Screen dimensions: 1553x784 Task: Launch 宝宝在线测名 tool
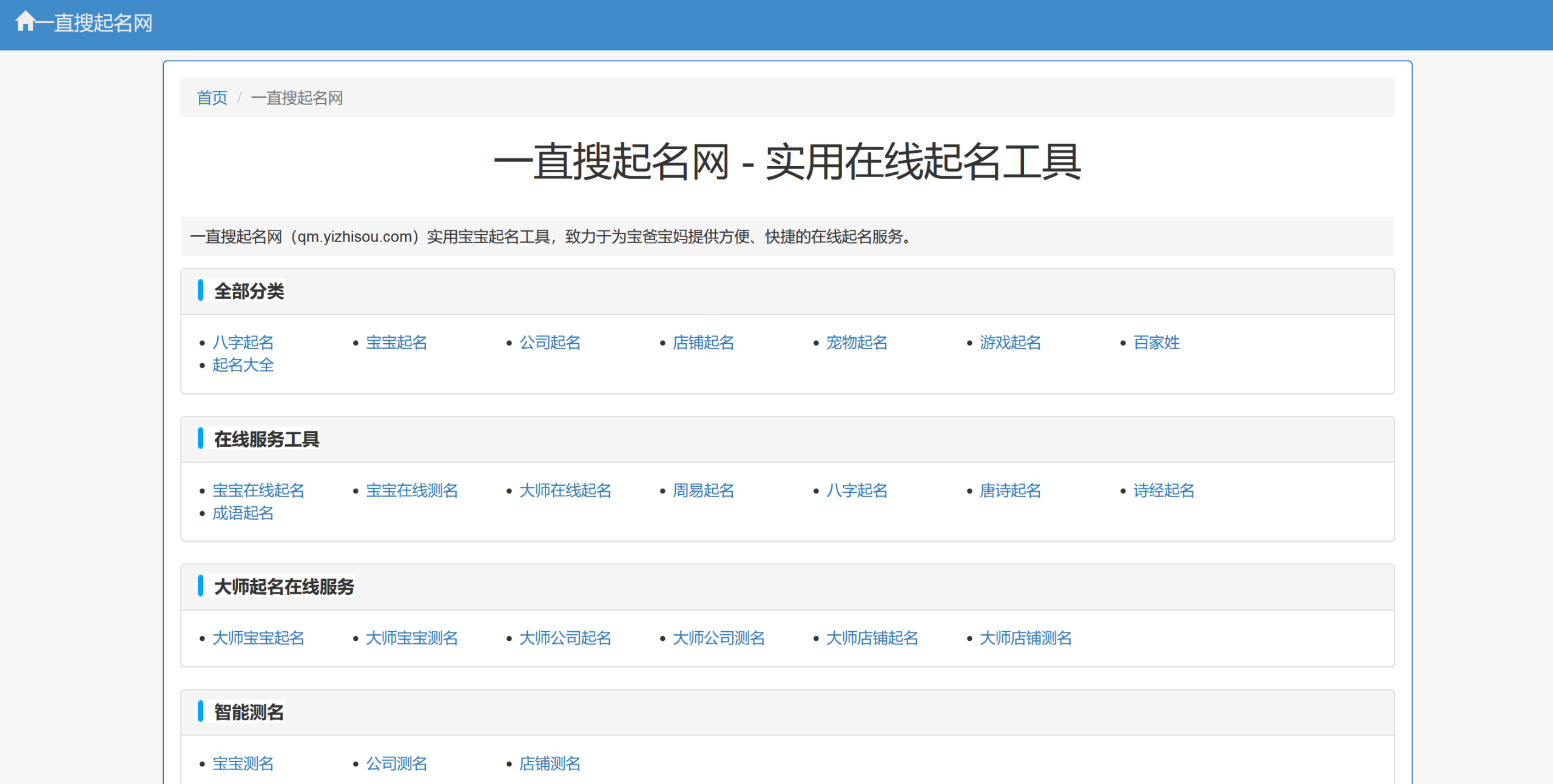412,491
